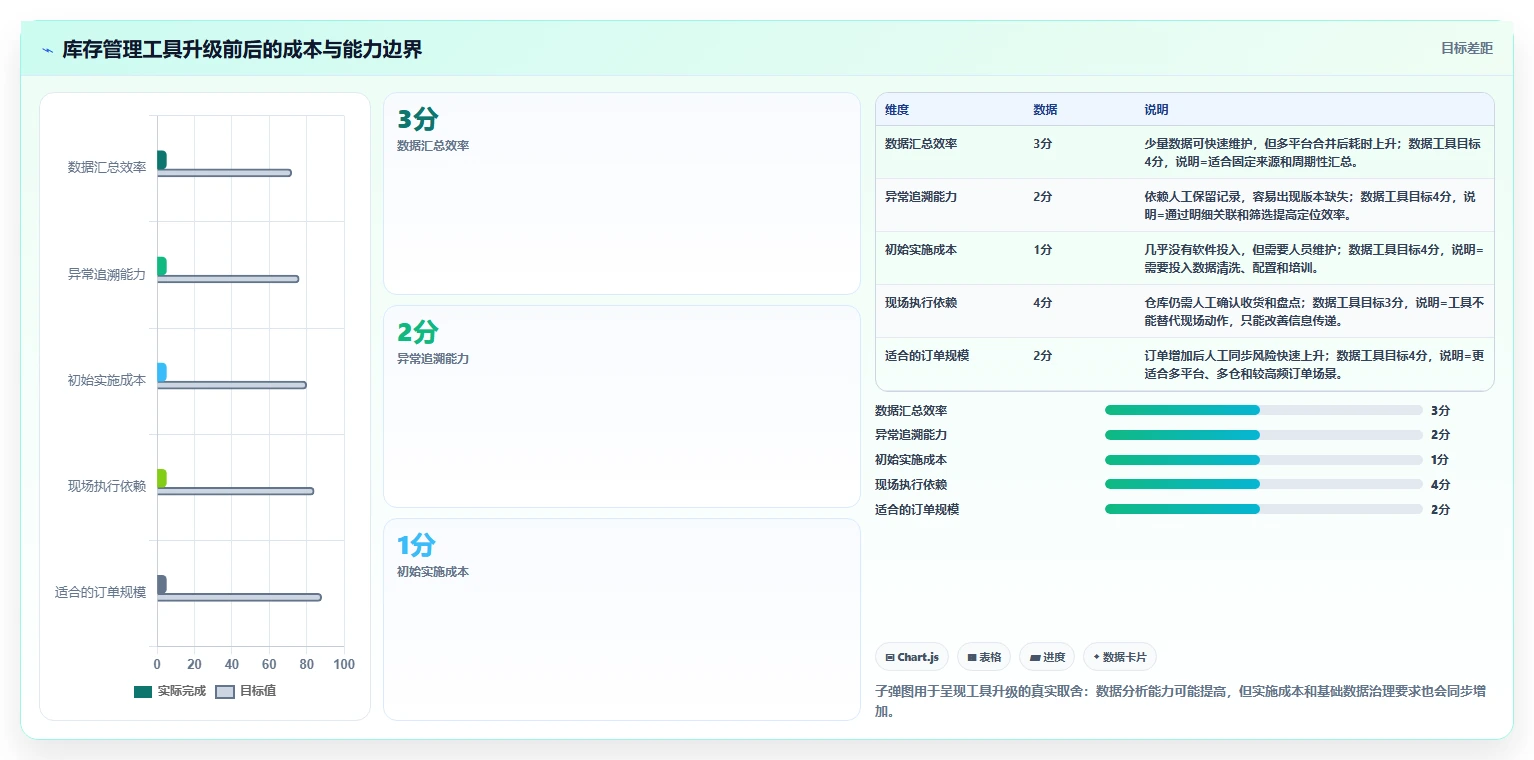
Task: Open the 3分 数据汇总效率 data card
Action: (622, 194)
